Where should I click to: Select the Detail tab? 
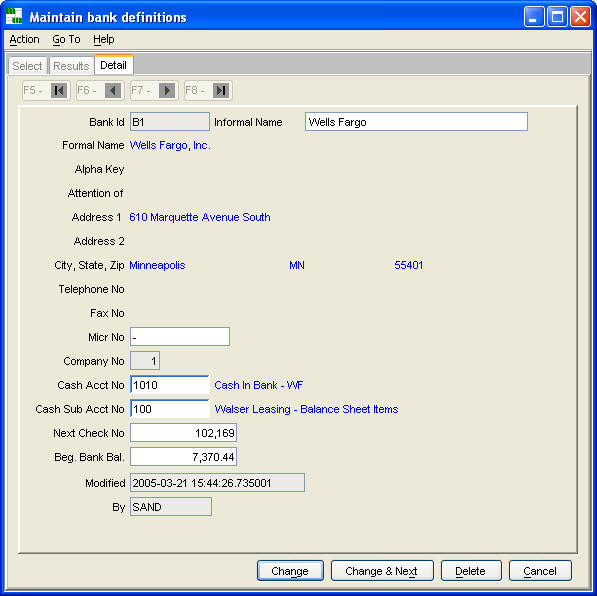click(x=113, y=65)
